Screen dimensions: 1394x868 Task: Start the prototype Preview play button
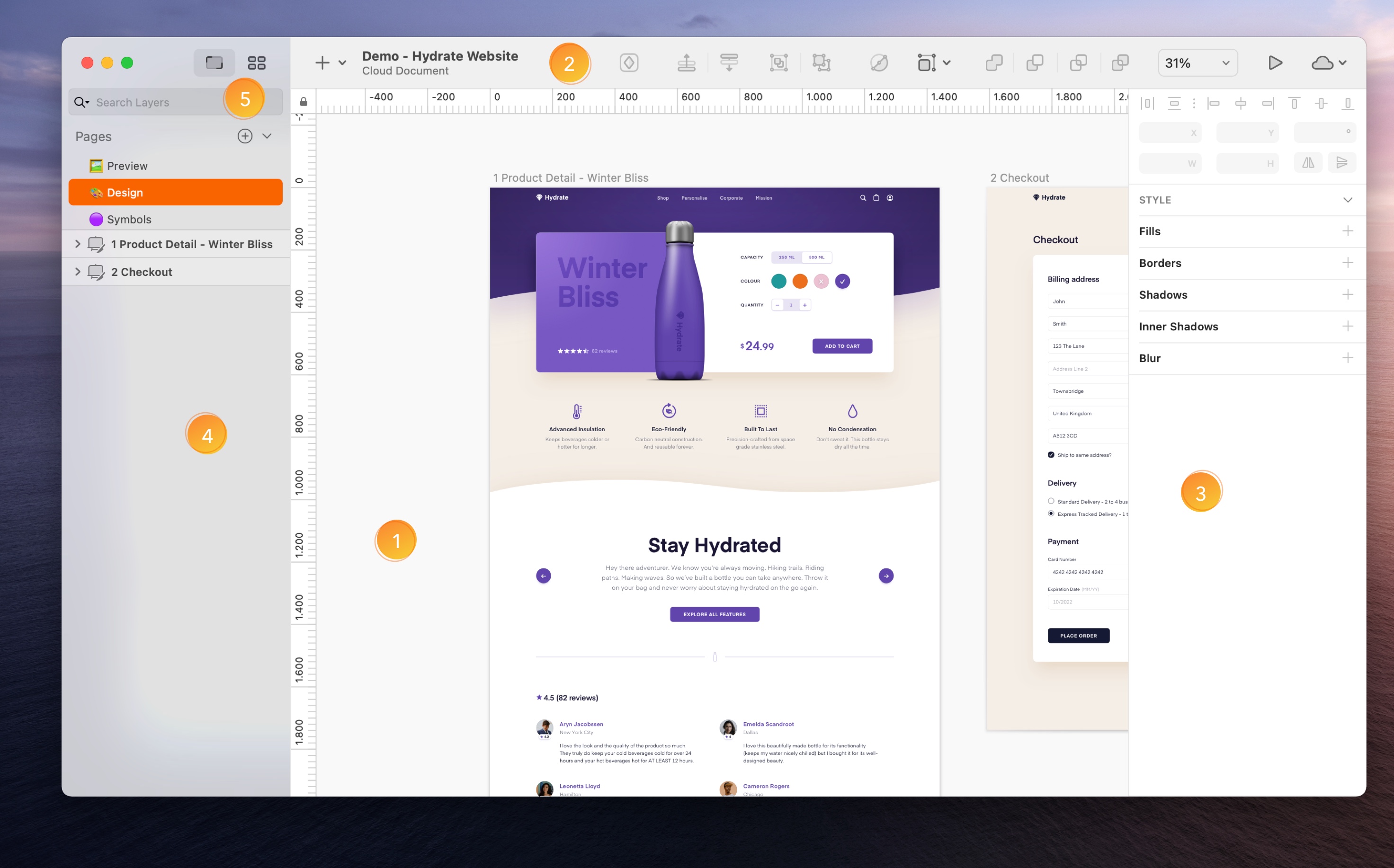point(1275,62)
